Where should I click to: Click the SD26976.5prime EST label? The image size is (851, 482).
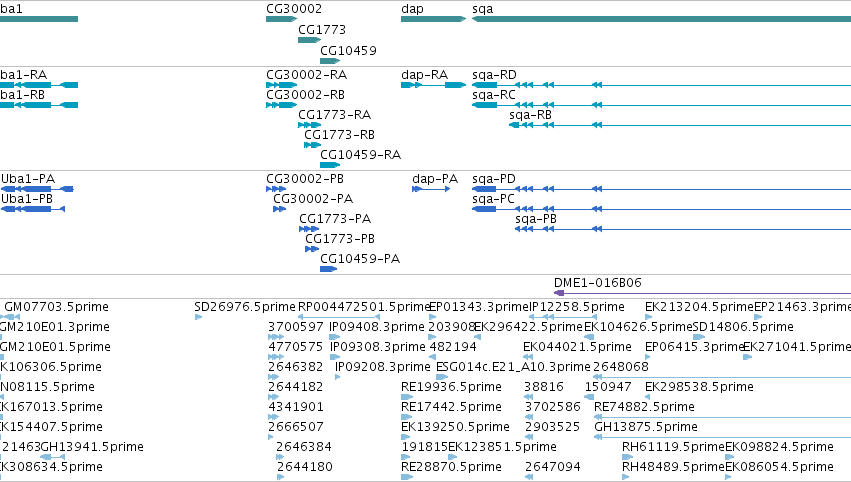click(245, 307)
